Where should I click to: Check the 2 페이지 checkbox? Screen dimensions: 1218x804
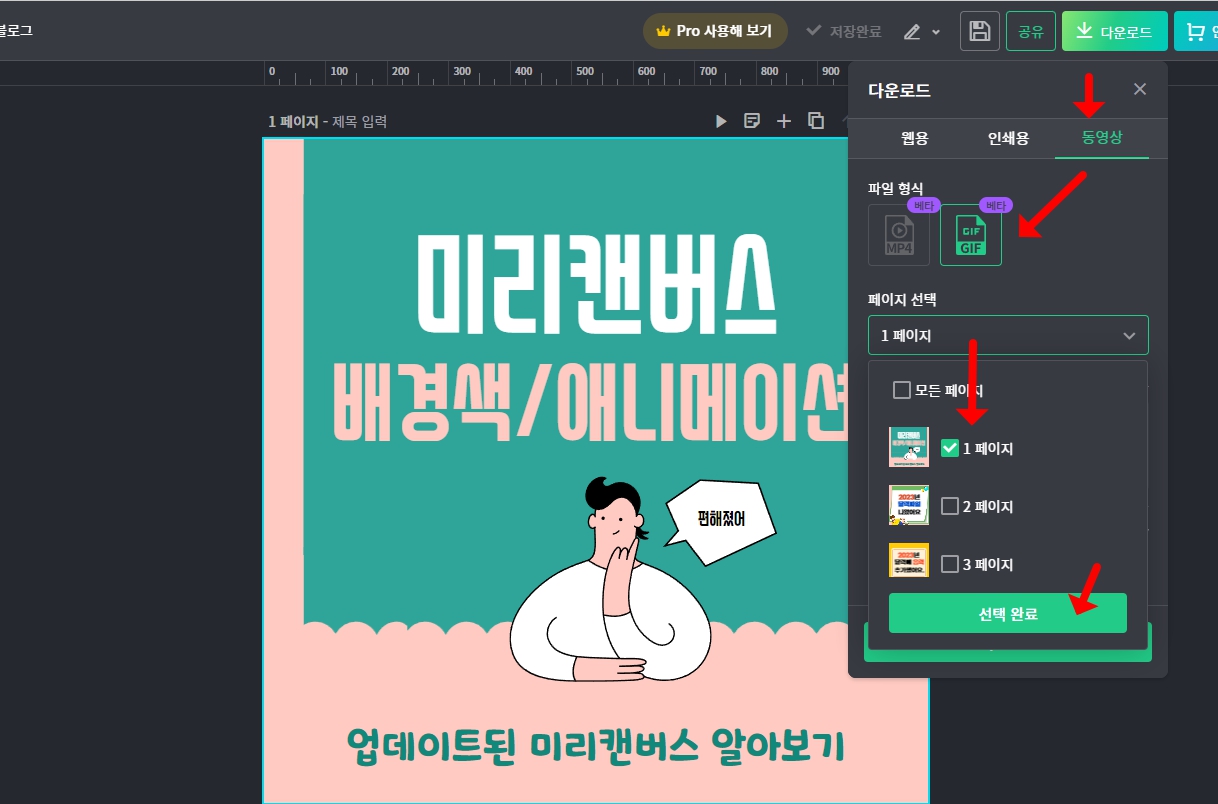950,506
